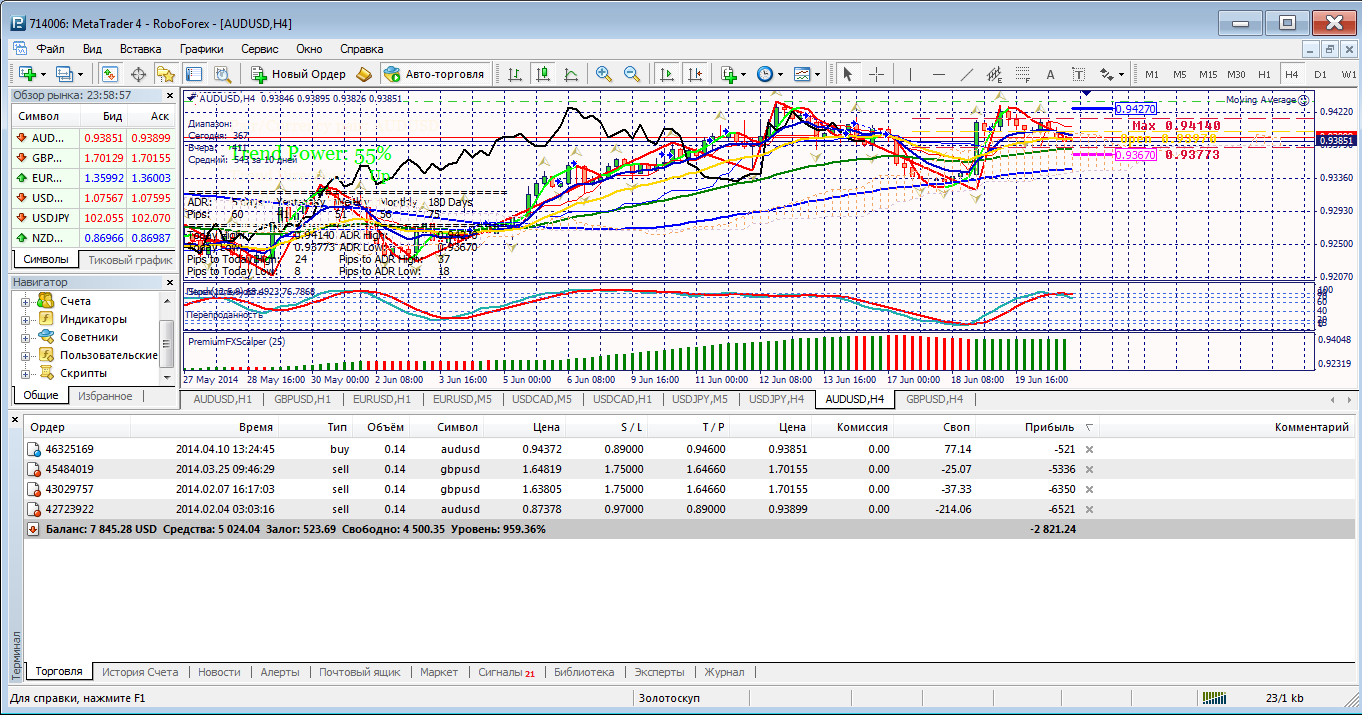Select order 46325169 row
Viewport: 1367px width, 715px height.
pos(70,450)
